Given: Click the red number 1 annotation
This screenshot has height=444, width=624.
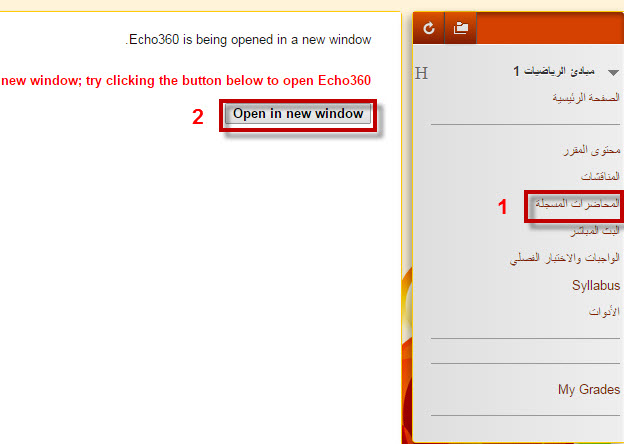Looking at the screenshot, I should (x=503, y=207).
